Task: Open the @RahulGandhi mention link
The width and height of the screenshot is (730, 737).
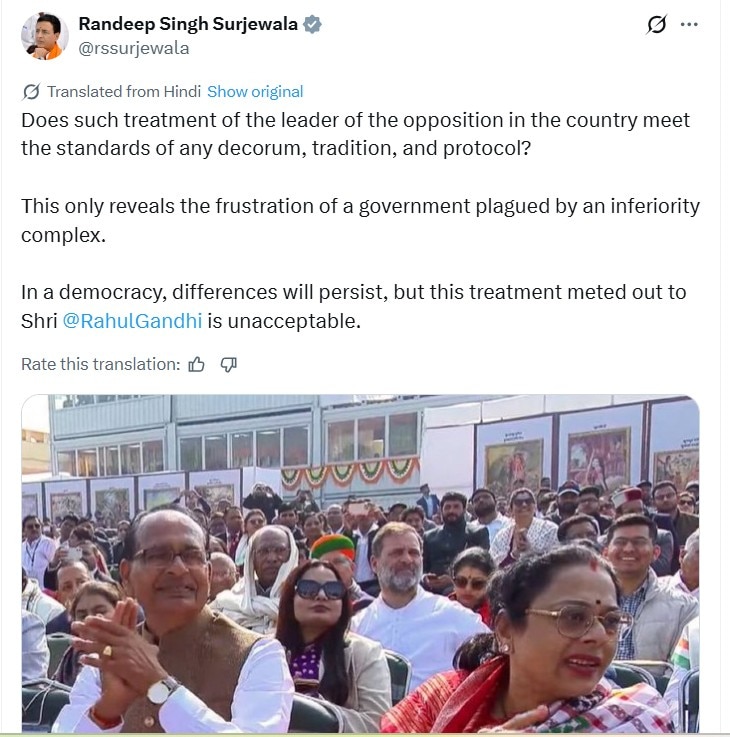Action: [x=132, y=321]
